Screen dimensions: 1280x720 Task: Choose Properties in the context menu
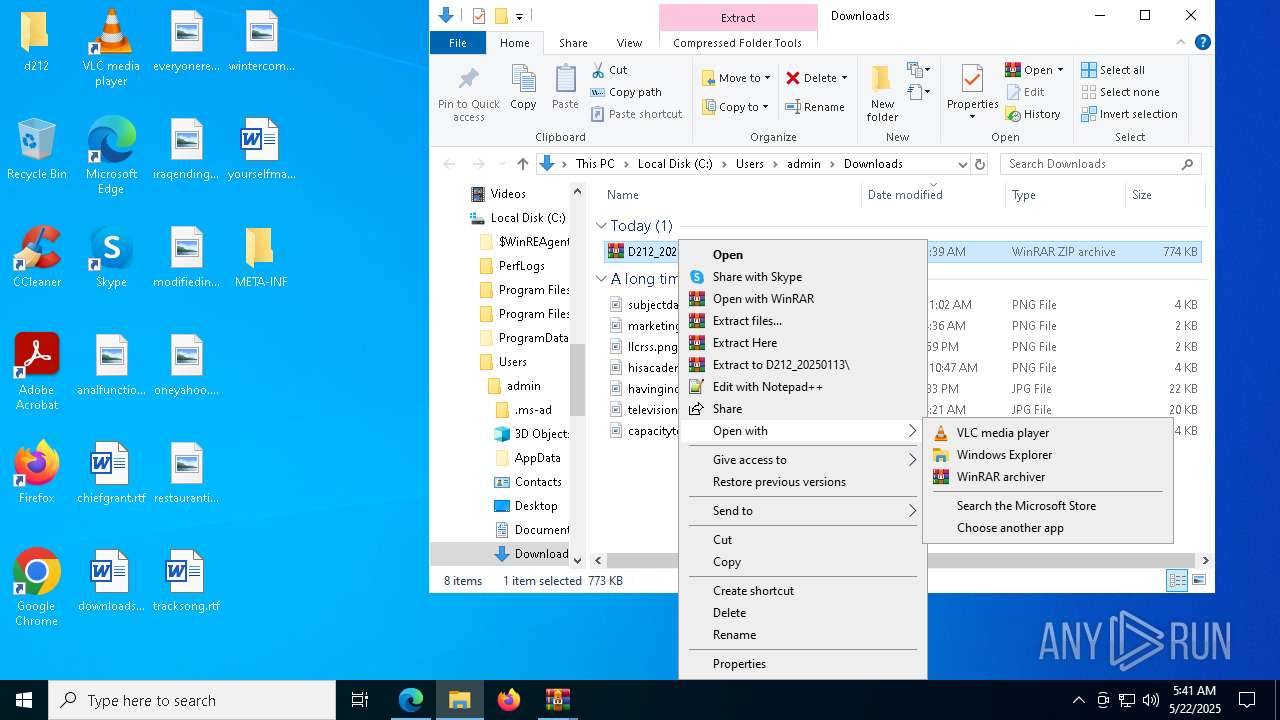[x=802, y=664]
